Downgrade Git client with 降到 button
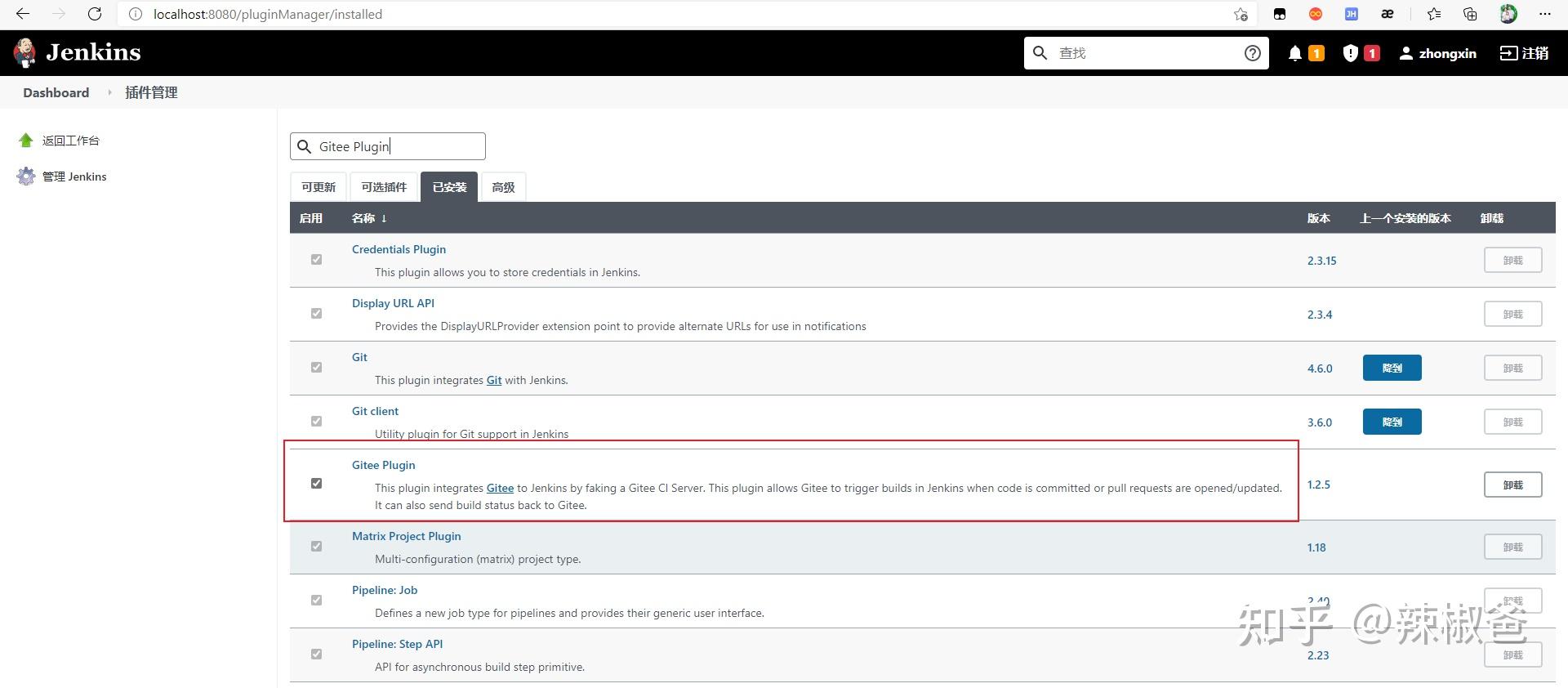 point(1392,422)
